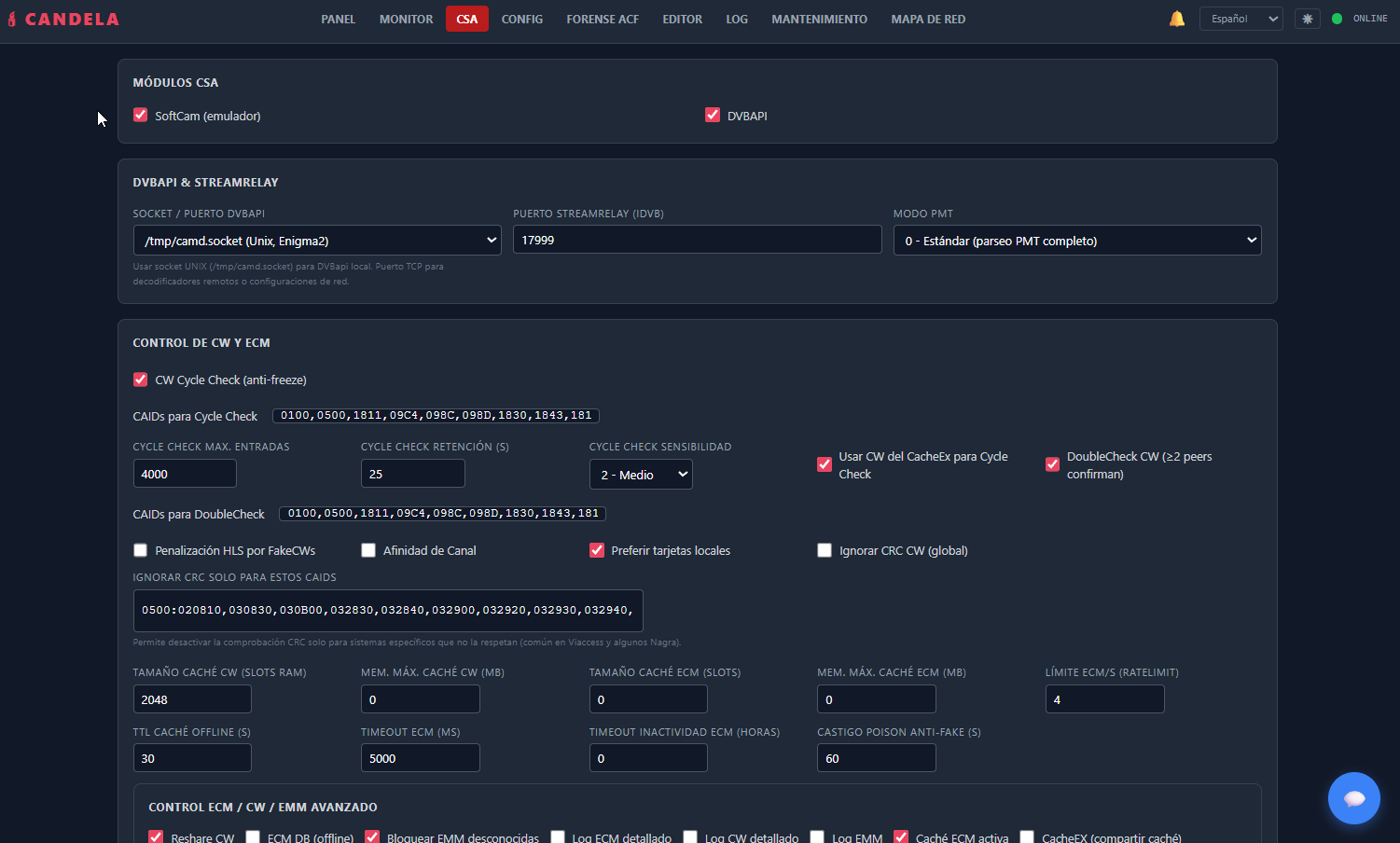Click the Límite ECM/s ratelimit field

click(1104, 699)
